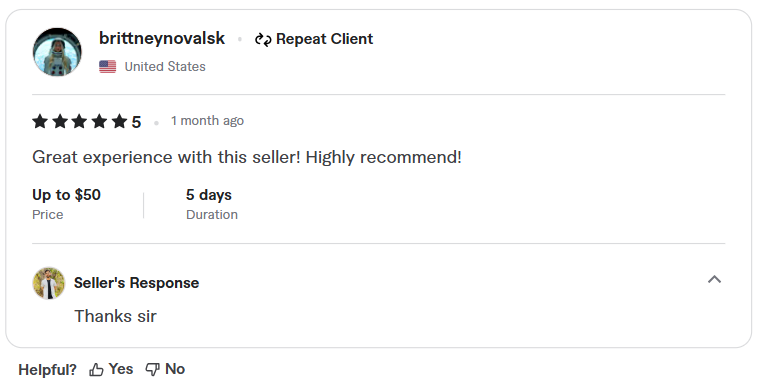Screen dimensions: 766x392
Task: Click the third rating star
Action: tap(80, 121)
